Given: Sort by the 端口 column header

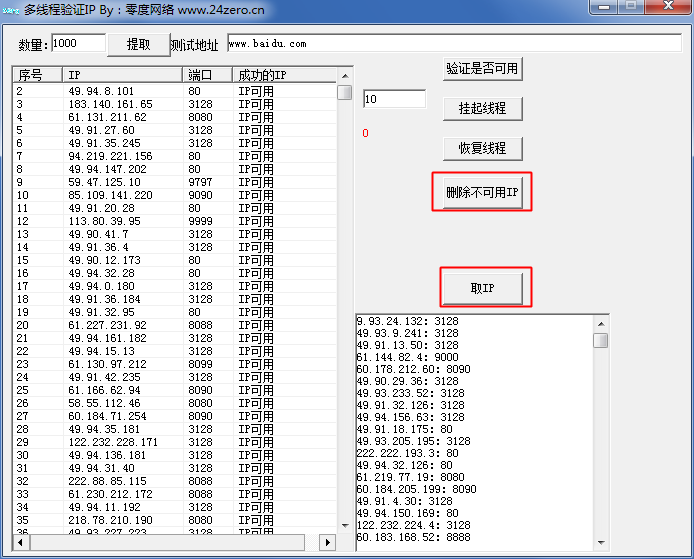Looking at the screenshot, I should coord(208,75).
